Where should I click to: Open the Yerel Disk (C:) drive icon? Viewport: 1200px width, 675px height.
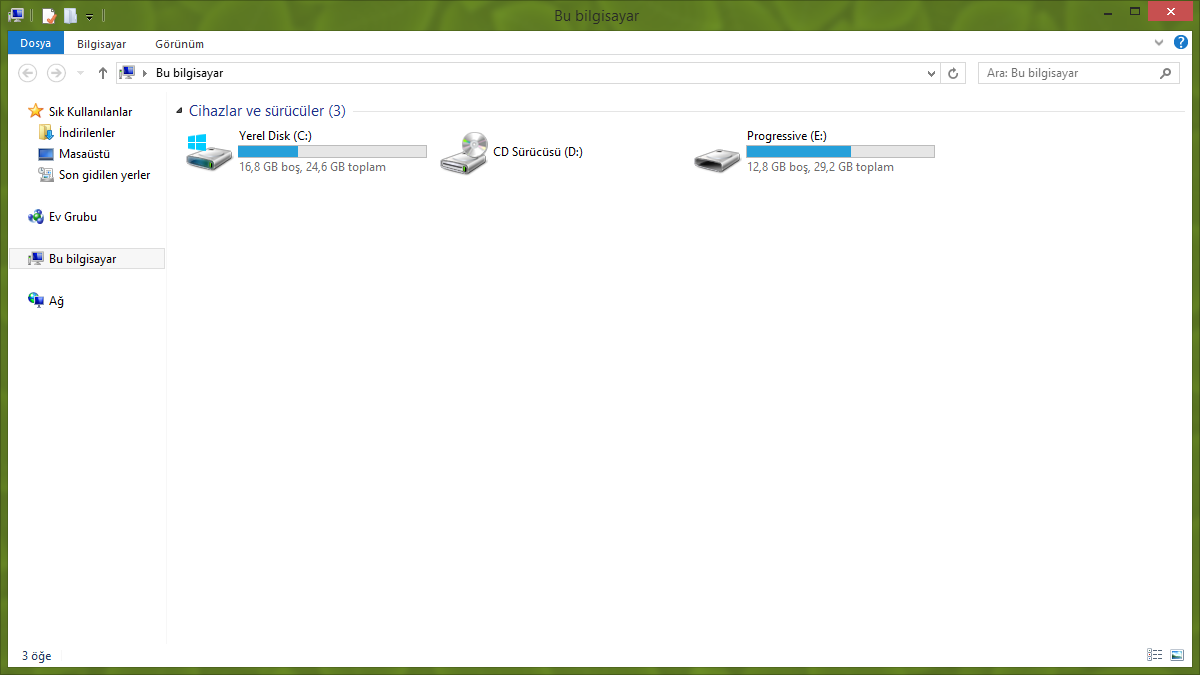pyautogui.click(x=209, y=152)
